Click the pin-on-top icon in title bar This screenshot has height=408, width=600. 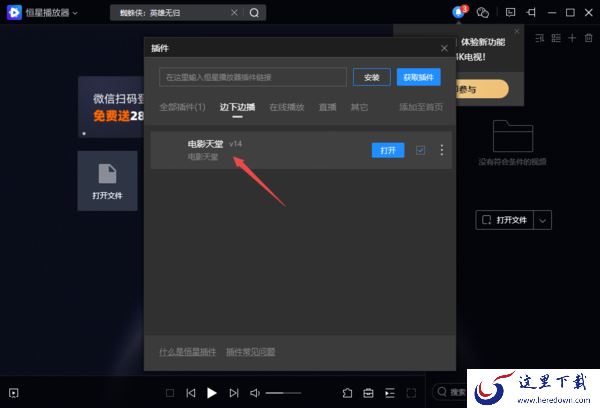(x=531, y=13)
